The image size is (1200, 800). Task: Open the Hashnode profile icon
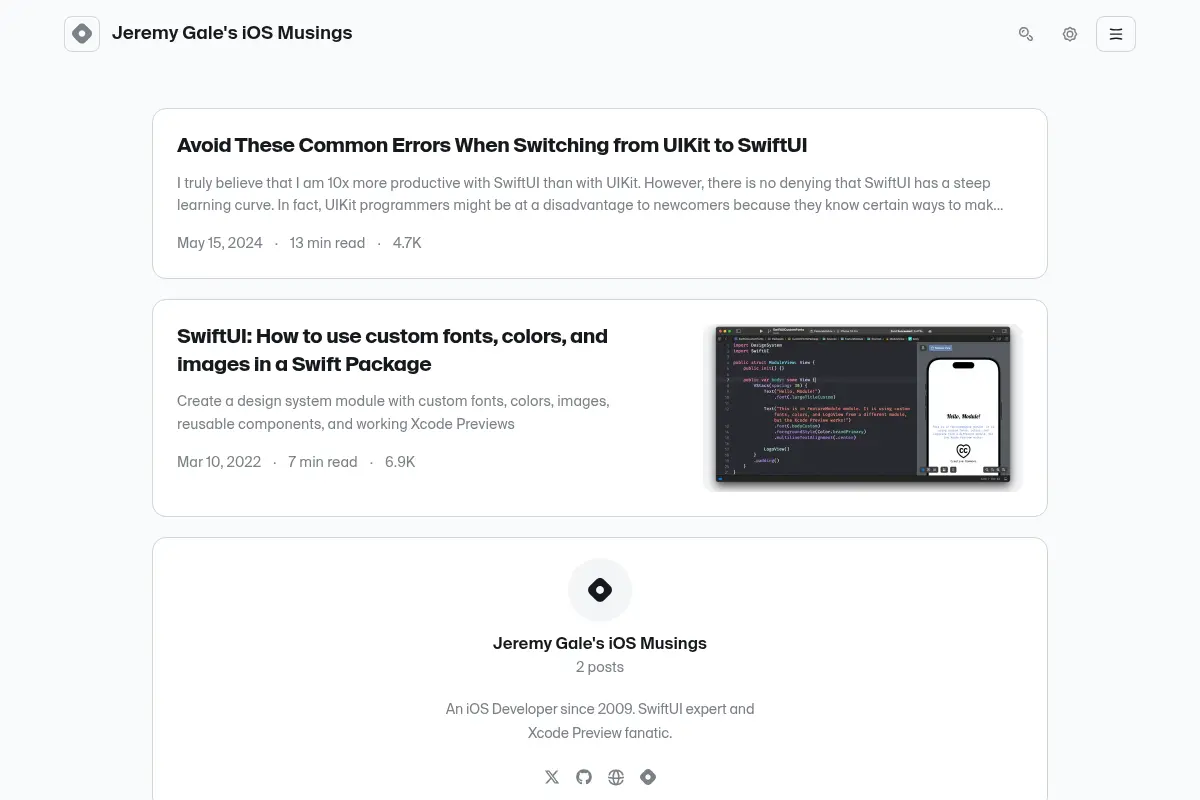(648, 777)
